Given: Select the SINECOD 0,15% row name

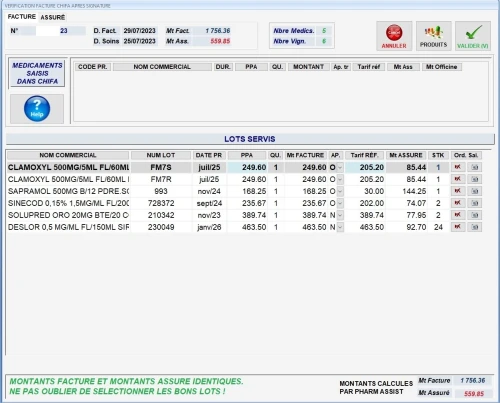Looking at the screenshot, I should coord(68,203).
